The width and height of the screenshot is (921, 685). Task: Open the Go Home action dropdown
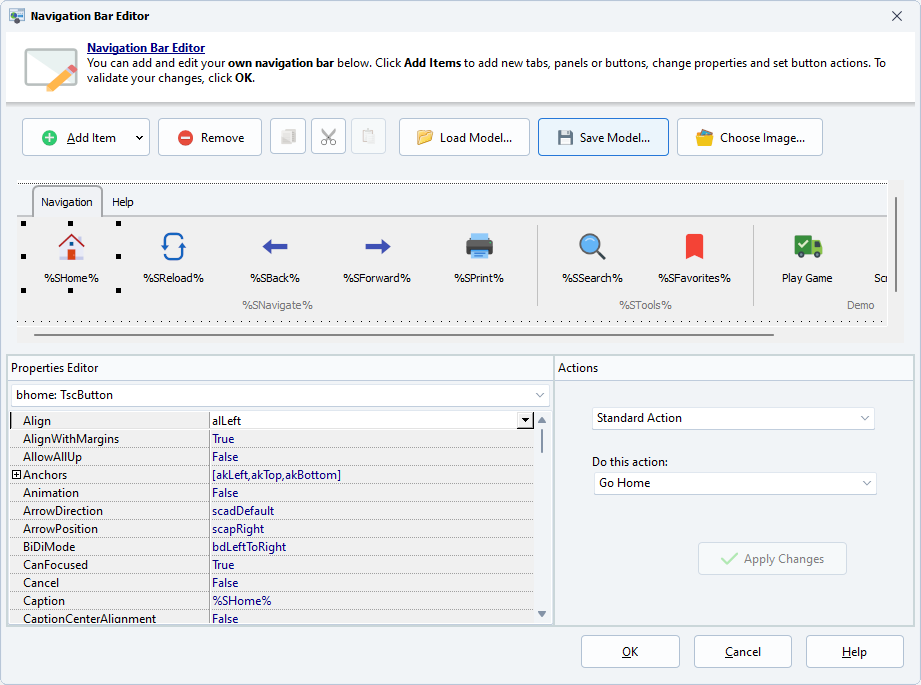(x=735, y=483)
